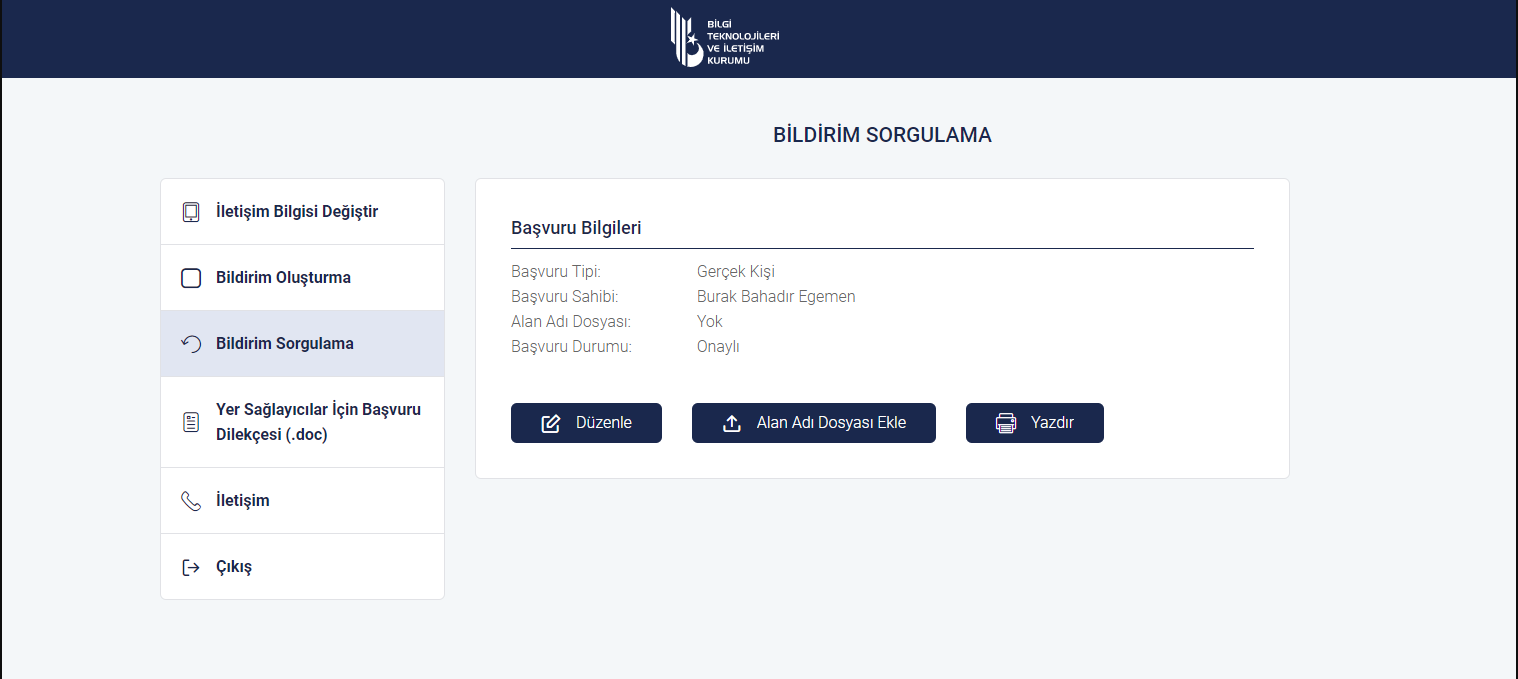This screenshot has width=1518, height=679.
Task: Click Alan Adı Dosyası Ekle button
Action: click(x=814, y=423)
